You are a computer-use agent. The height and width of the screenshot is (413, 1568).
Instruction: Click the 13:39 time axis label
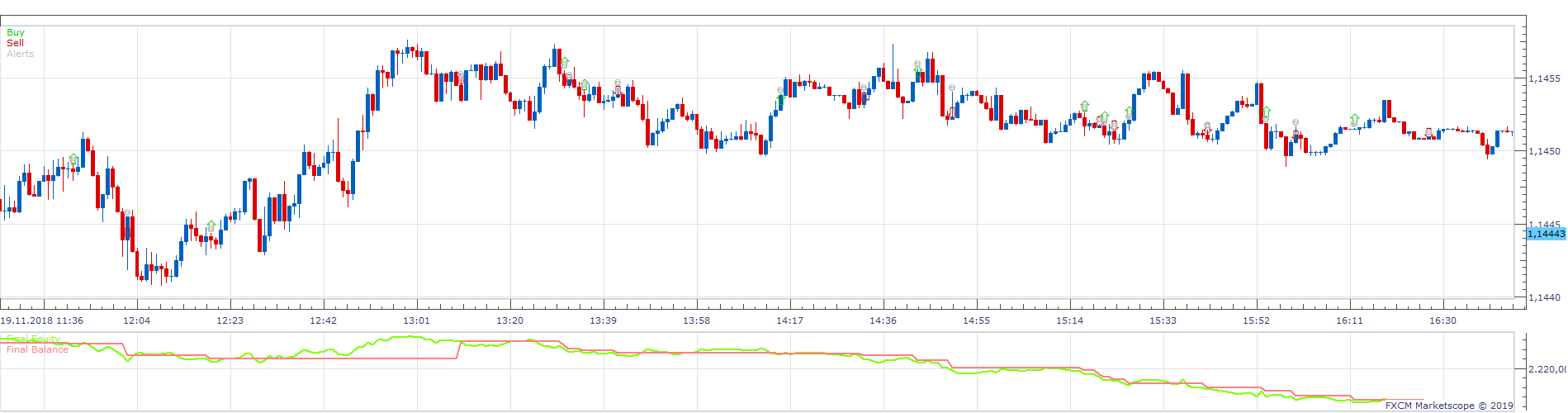604,320
